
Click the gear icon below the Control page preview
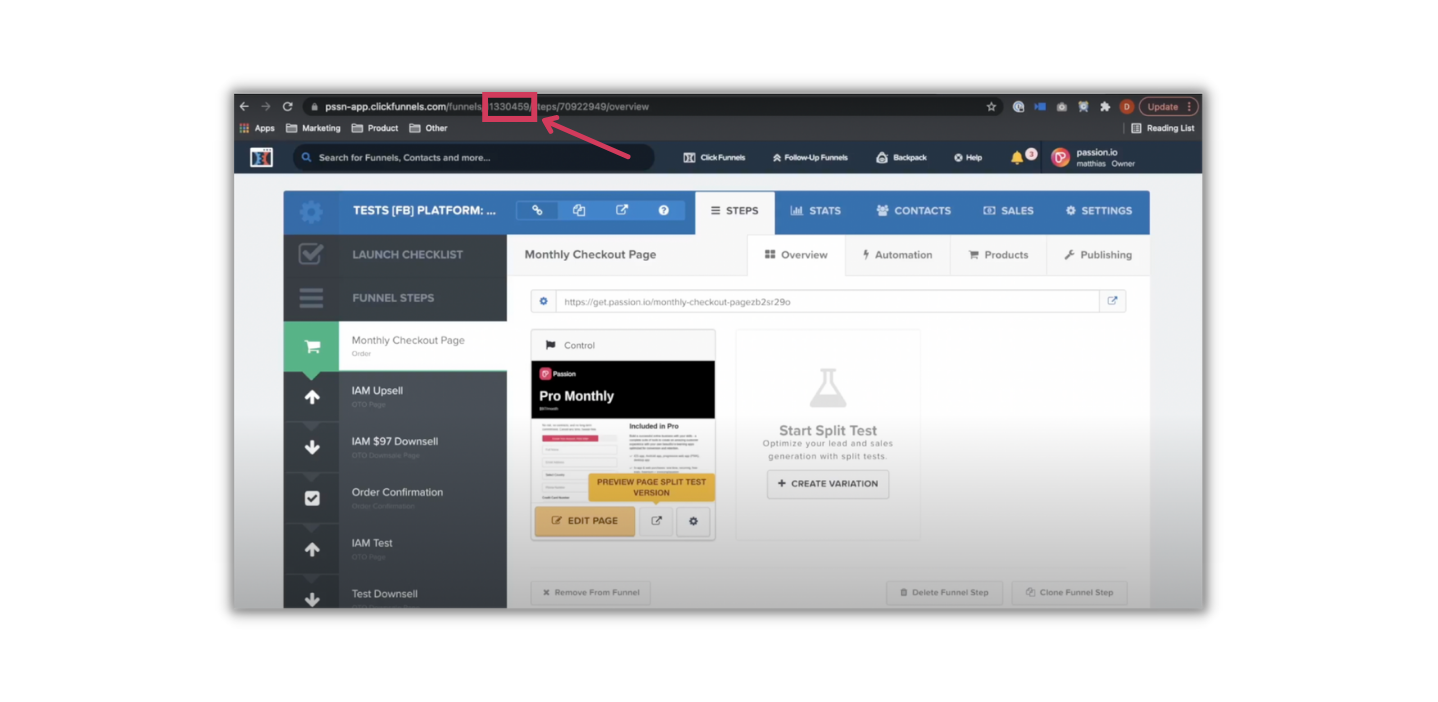point(693,521)
